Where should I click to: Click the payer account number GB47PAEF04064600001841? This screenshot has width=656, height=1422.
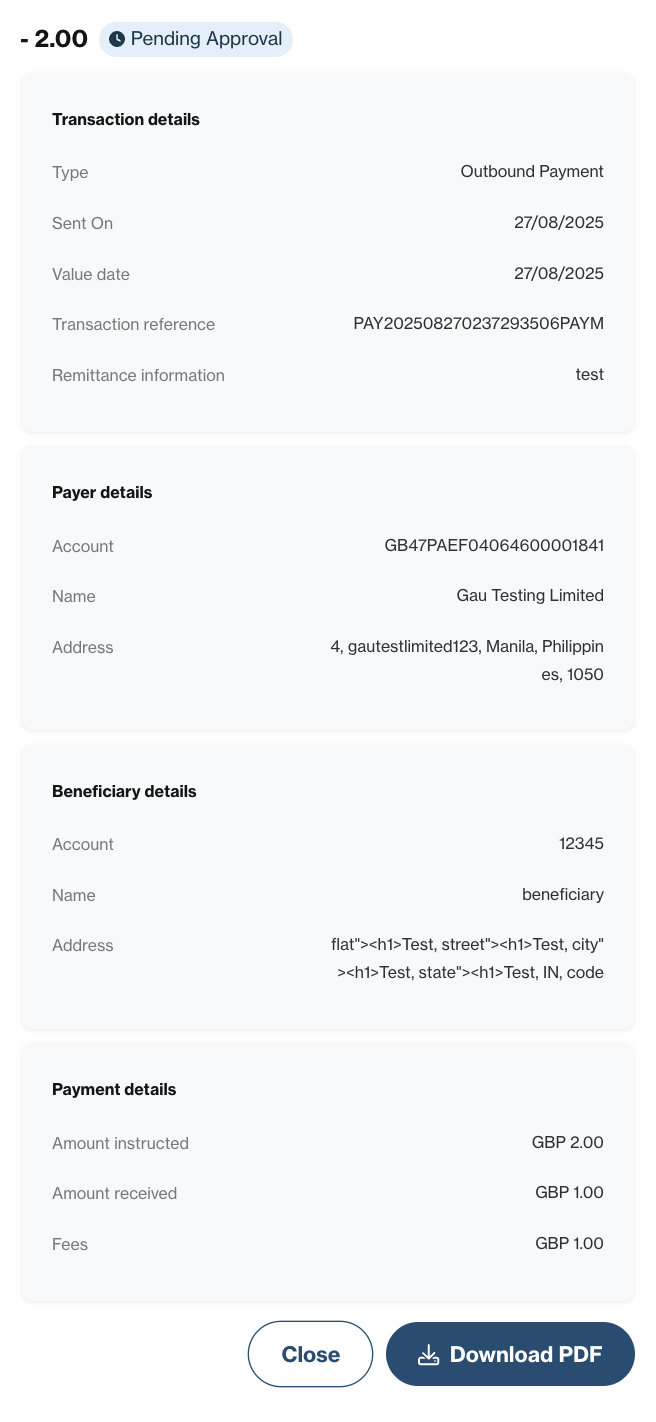tap(494, 546)
